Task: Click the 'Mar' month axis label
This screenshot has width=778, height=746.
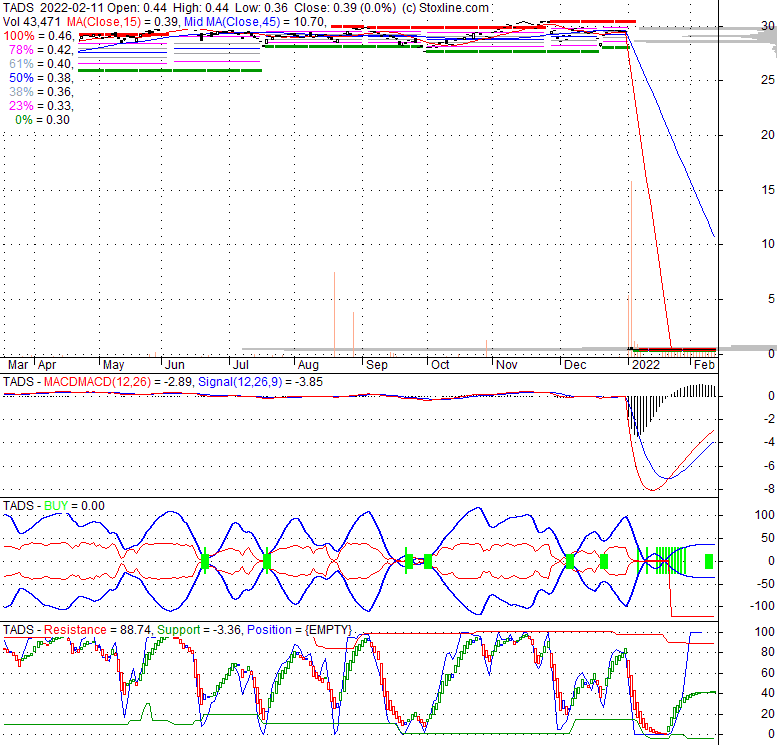Action: coord(18,365)
